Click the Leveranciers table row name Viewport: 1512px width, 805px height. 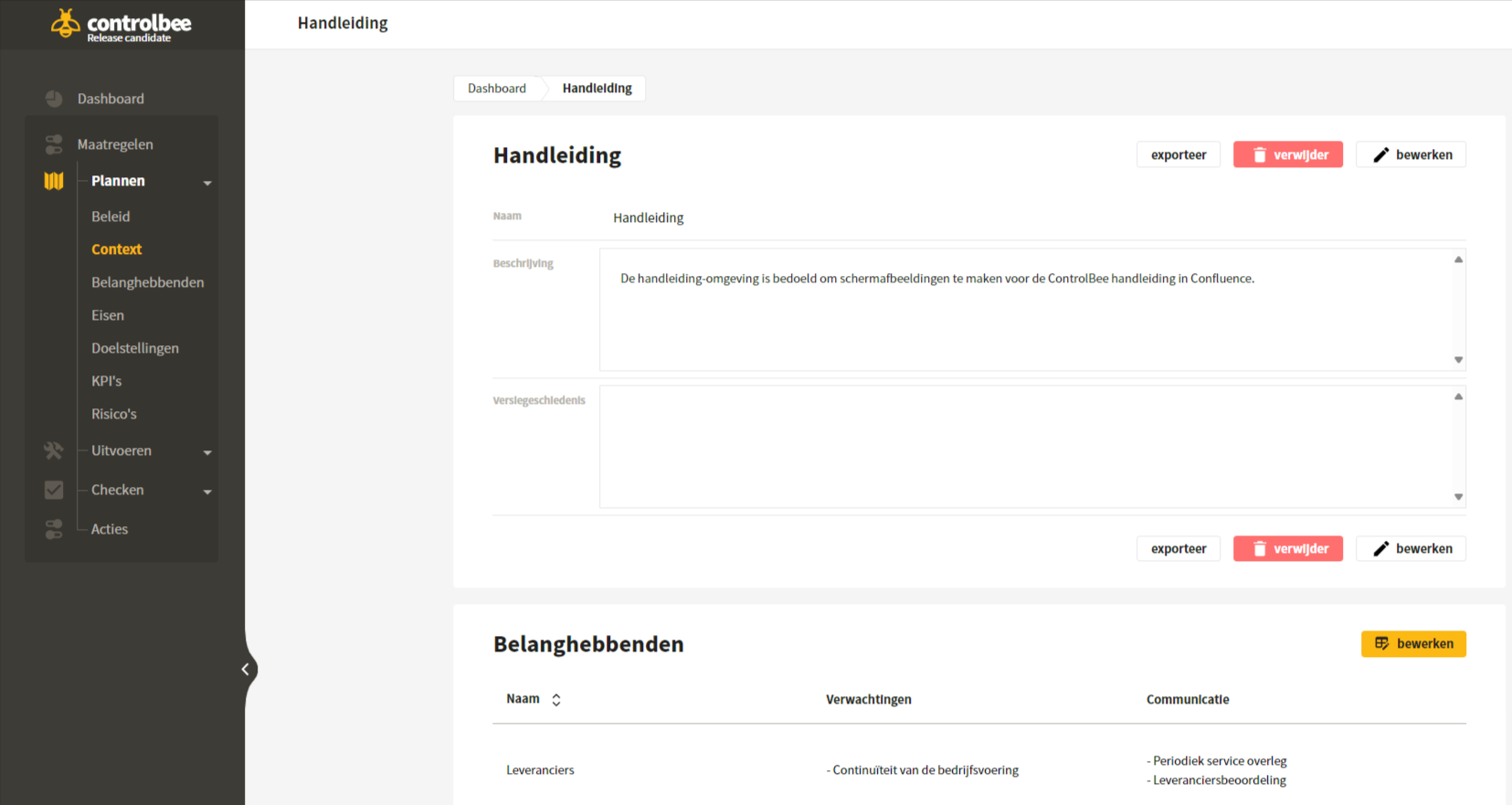tap(540, 770)
